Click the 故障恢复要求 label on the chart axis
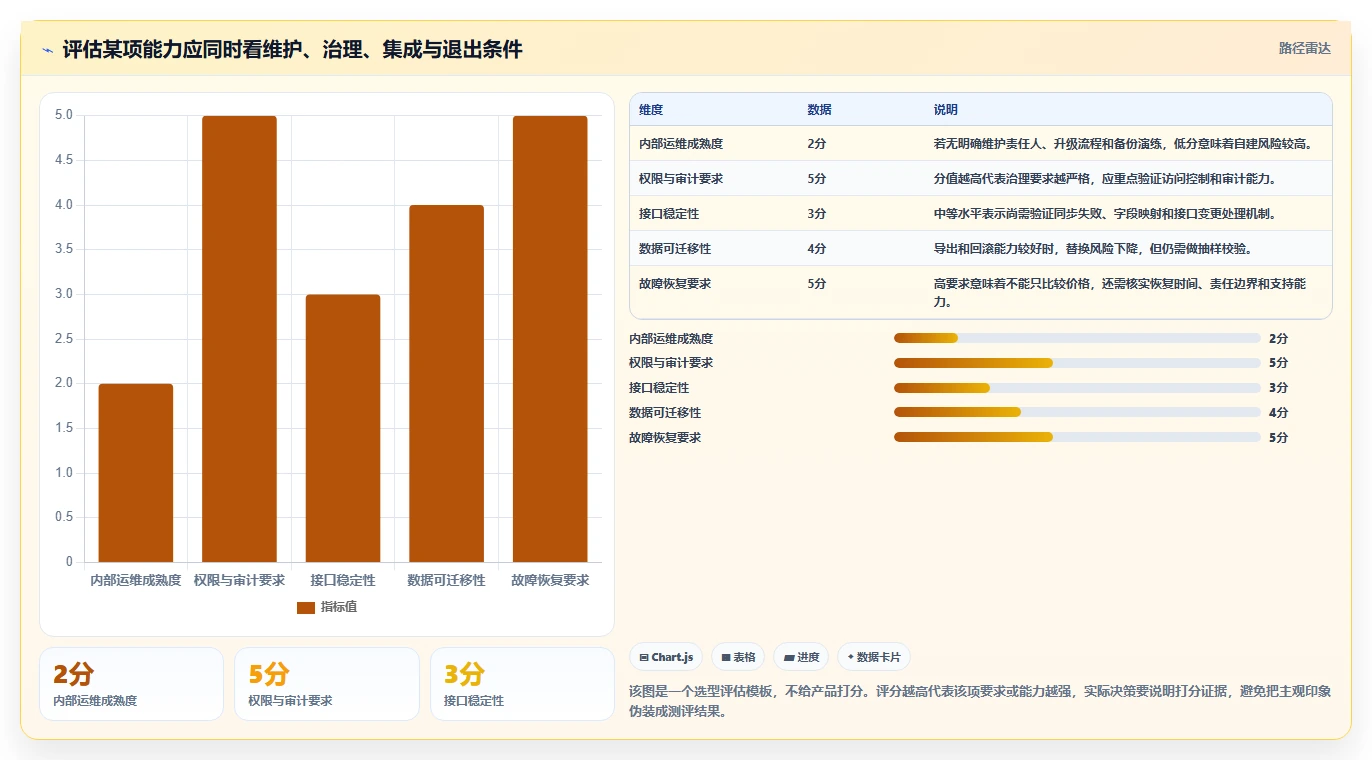Image resolution: width=1372 pixels, height=760 pixels. pyautogui.click(x=550, y=580)
